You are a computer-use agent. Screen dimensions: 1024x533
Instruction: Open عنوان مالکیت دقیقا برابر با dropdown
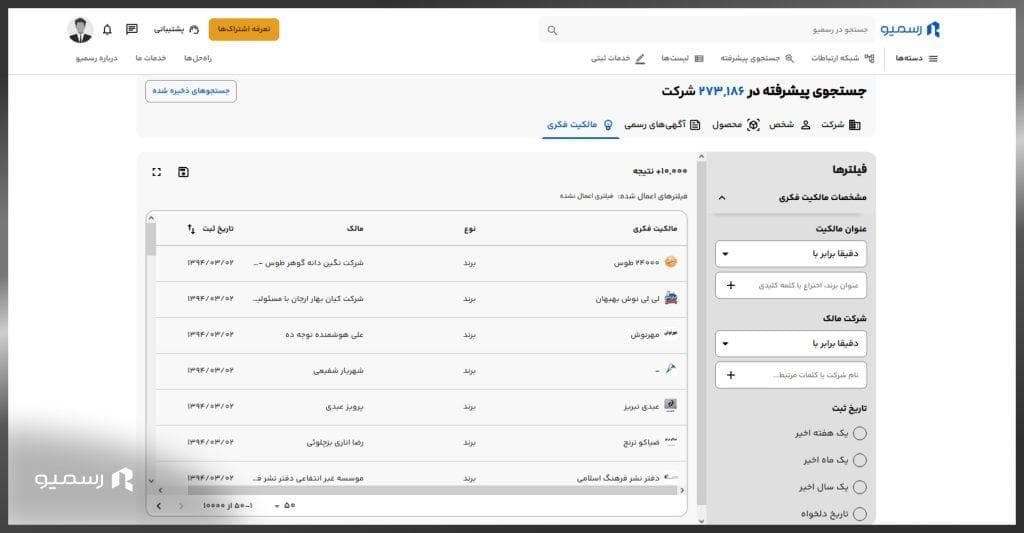click(791, 253)
